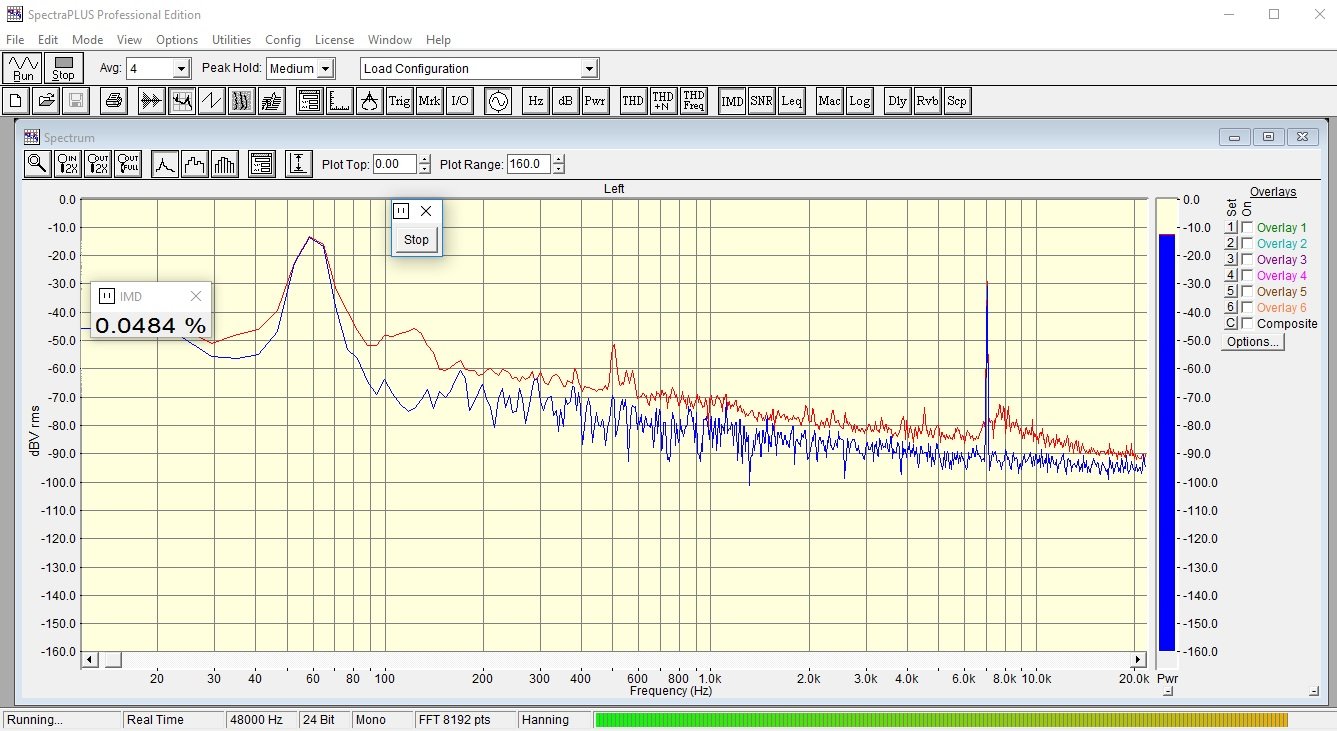The height and width of the screenshot is (731, 1337).
Task: Open file with folder icon
Action: (x=46, y=101)
